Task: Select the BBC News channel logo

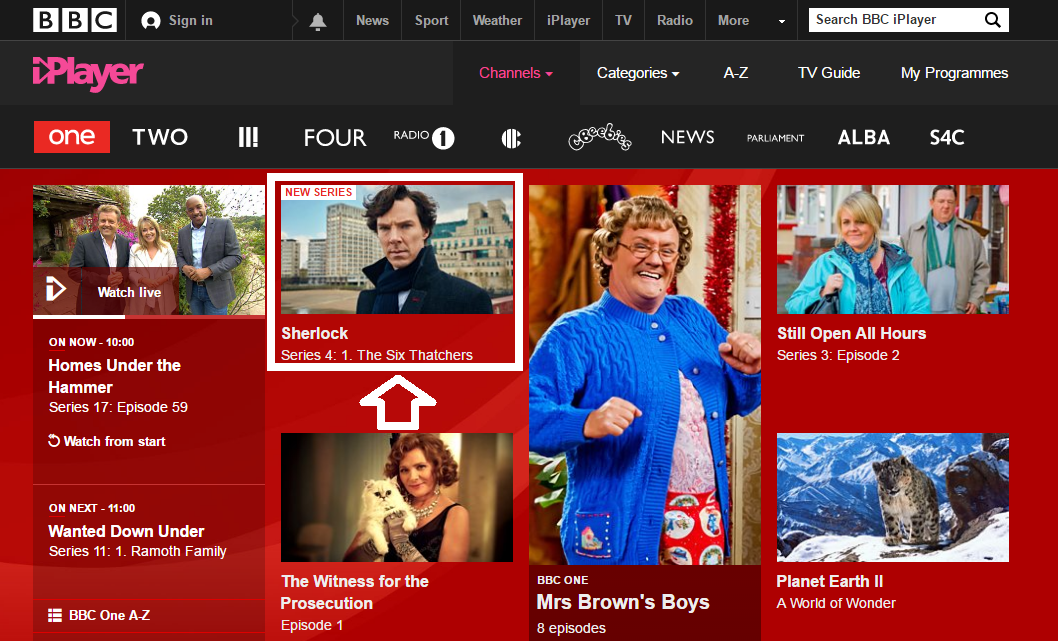Action: pos(688,138)
